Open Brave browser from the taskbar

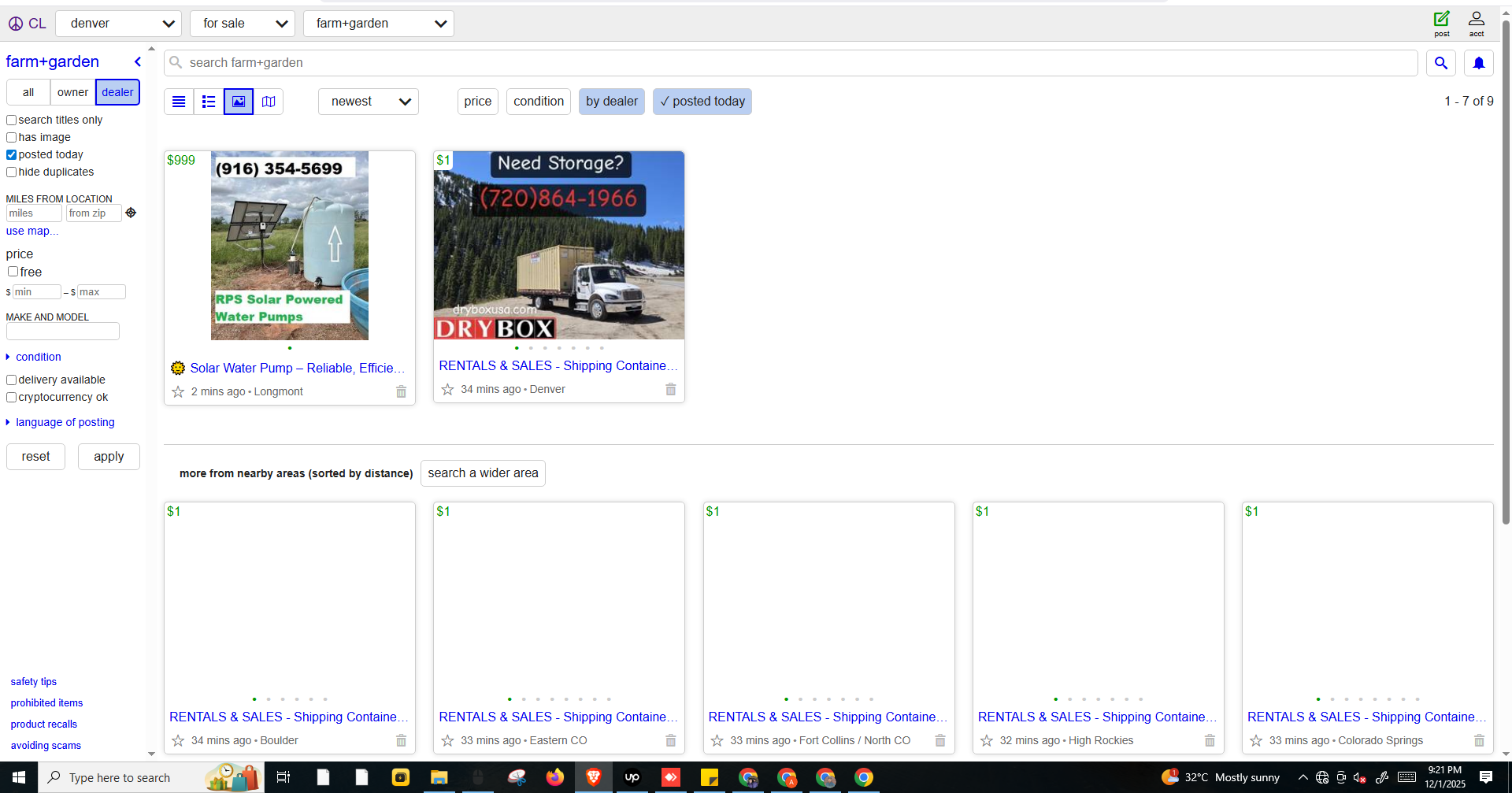click(x=594, y=777)
